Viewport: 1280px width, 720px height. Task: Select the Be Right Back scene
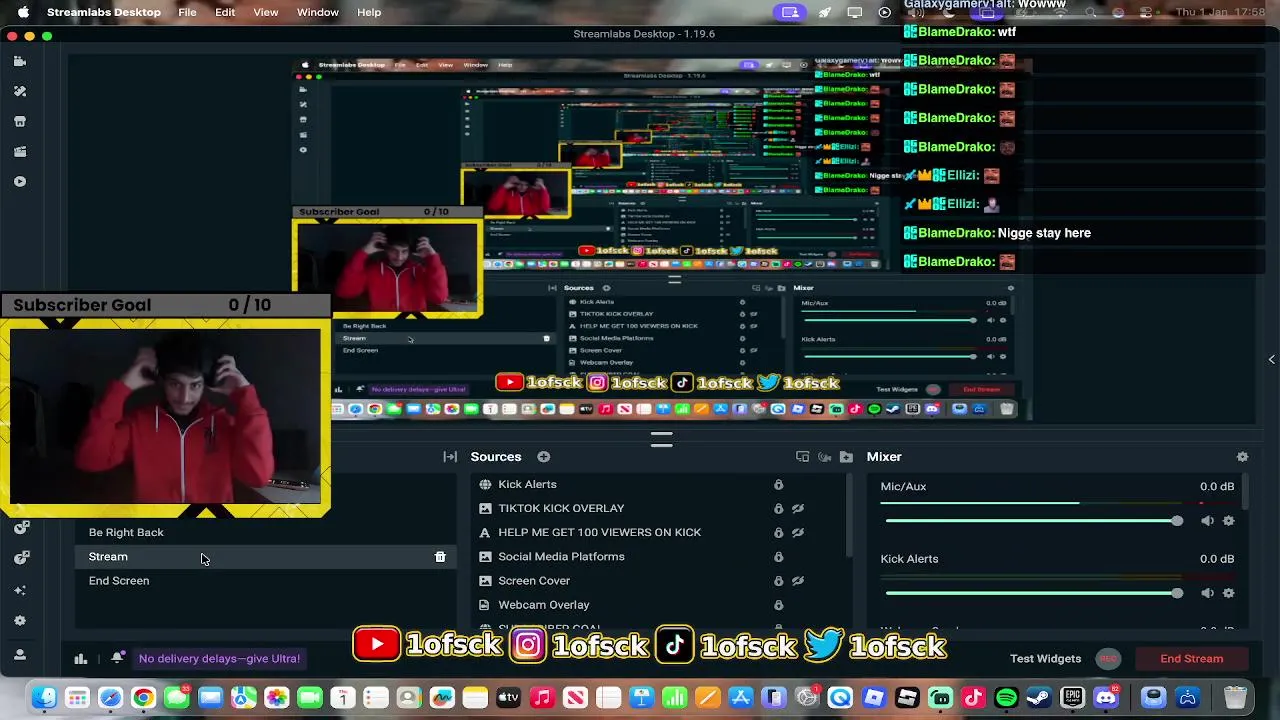tap(266, 533)
